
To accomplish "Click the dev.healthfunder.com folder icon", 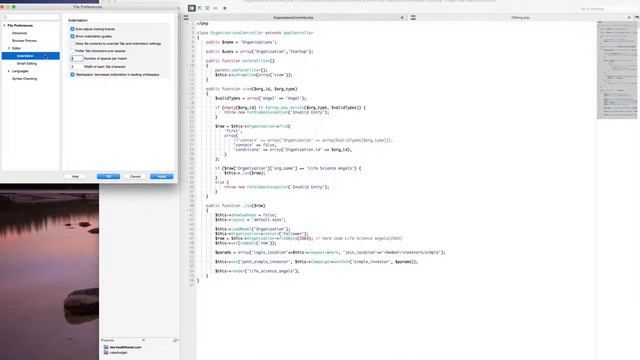I will coord(106,347).
